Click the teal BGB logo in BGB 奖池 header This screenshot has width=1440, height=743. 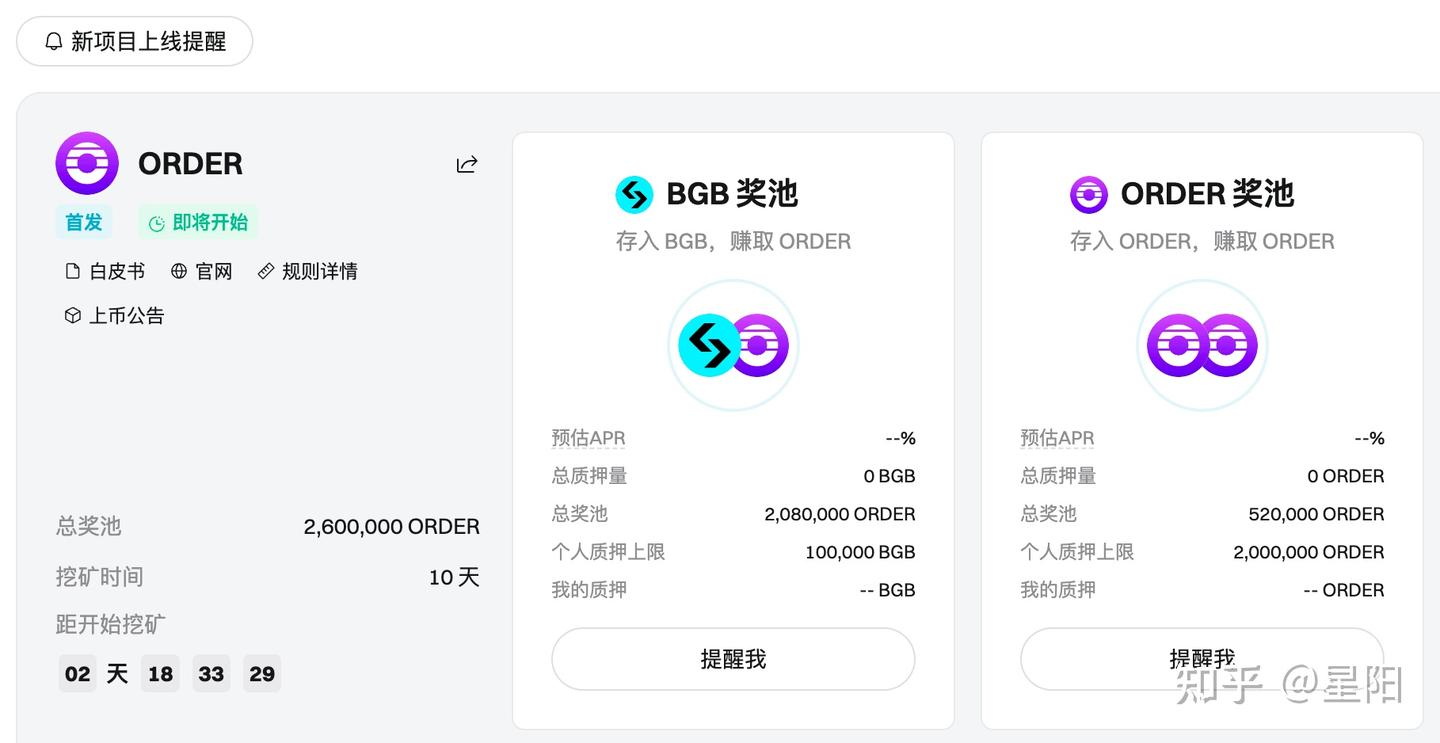pyautogui.click(x=634, y=194)
